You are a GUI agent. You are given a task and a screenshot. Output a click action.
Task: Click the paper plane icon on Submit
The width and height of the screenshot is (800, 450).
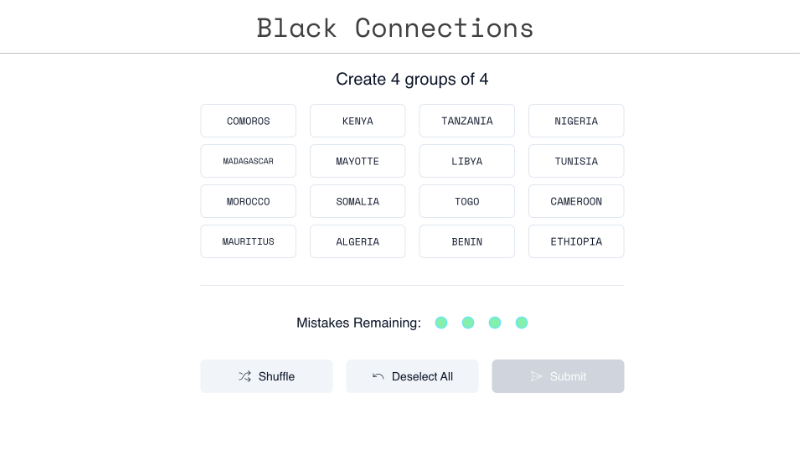click(x=537, y=376)
